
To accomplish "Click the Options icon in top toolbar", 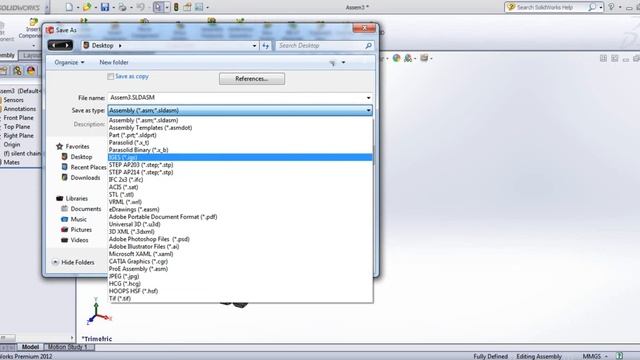I will (x=199, y=7).
